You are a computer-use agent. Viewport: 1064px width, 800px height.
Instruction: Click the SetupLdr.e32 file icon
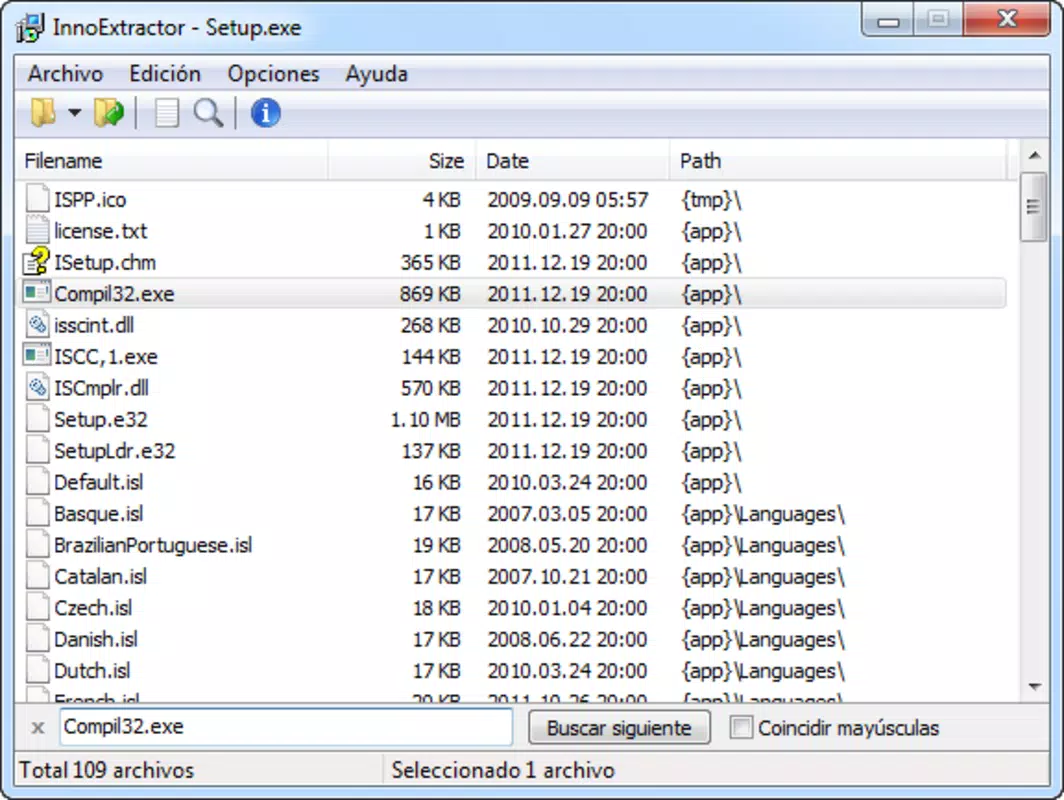(x=37, y=450)
